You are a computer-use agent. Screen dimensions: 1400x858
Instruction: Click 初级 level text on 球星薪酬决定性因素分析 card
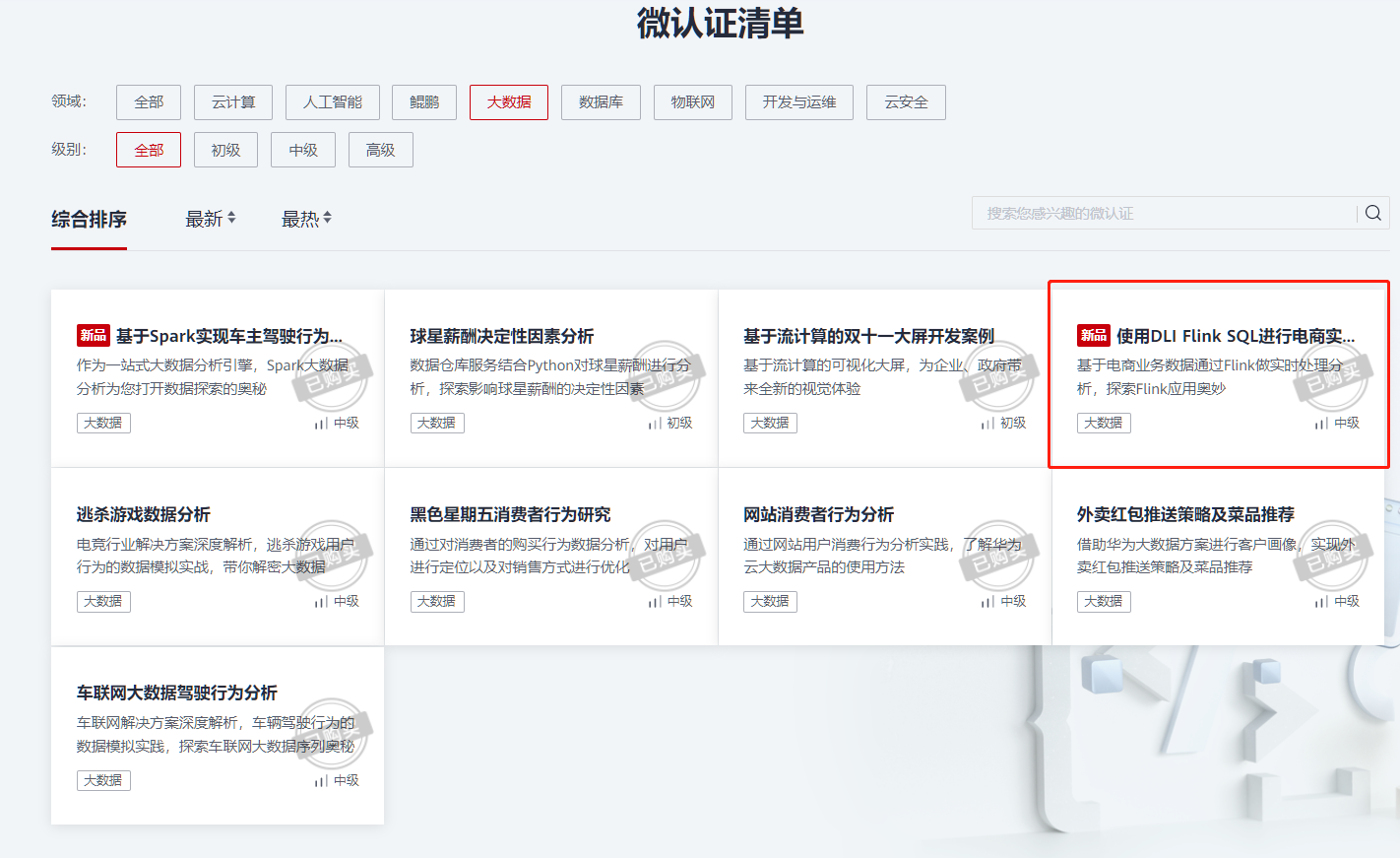coord(679,424)
